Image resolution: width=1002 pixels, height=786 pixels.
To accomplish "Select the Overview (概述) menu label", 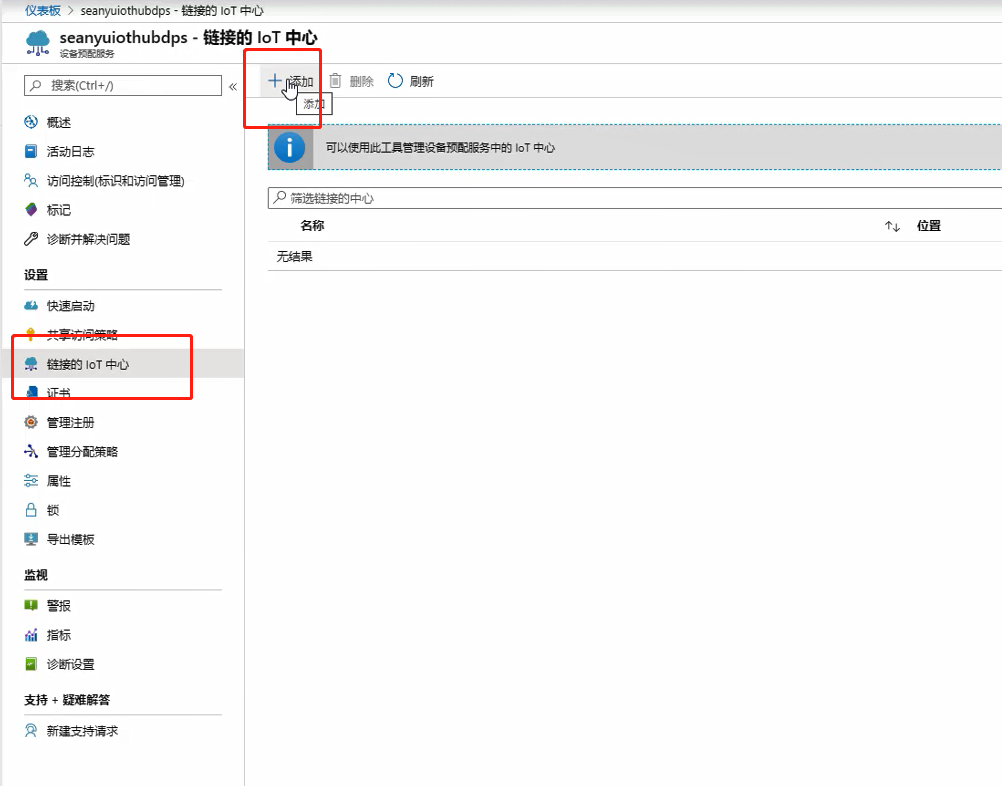I will 59,122.
